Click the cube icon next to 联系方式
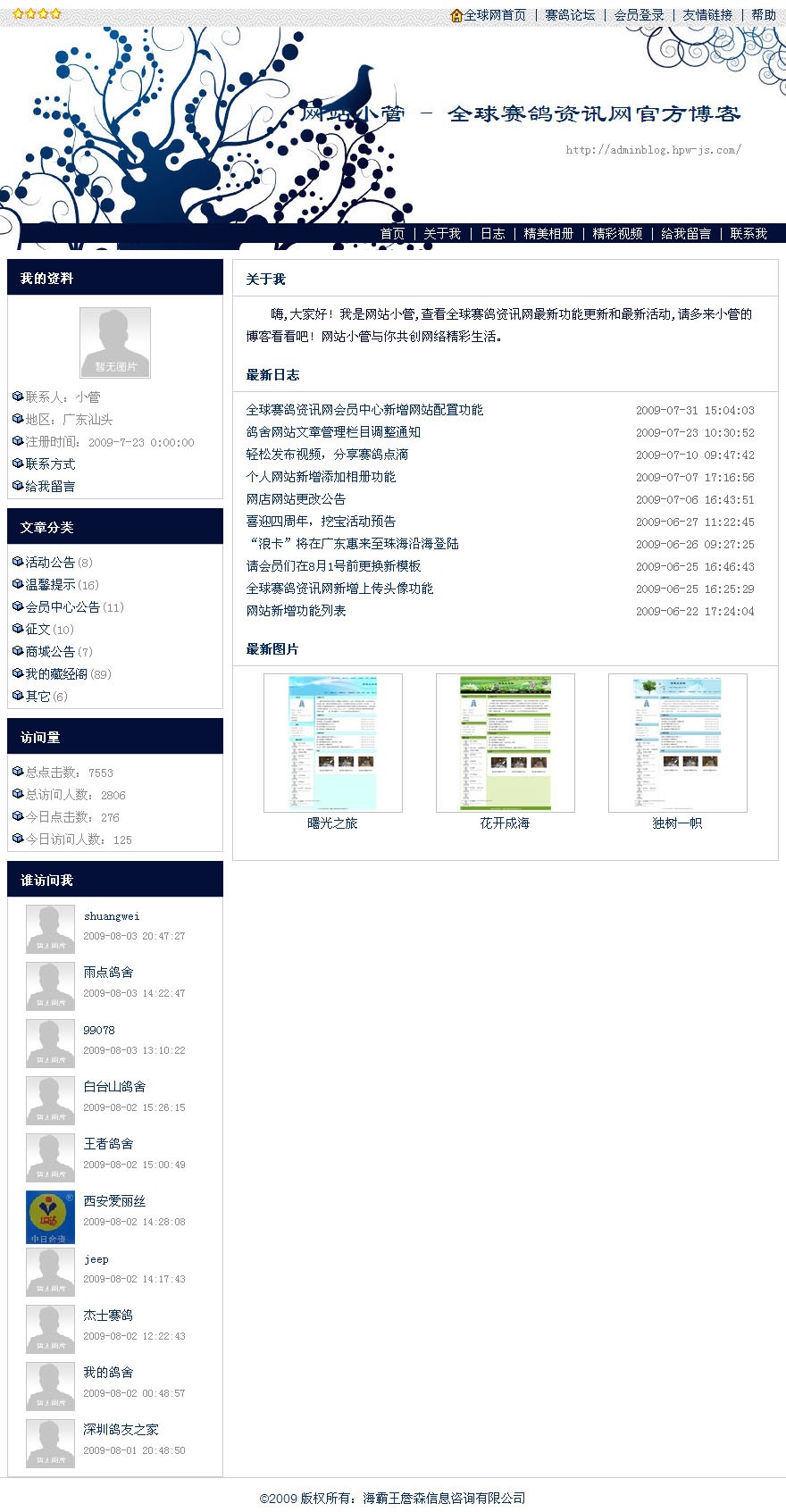Viewport: 786px width, 1512px height. pyautogui.click(x=18, y=464)
